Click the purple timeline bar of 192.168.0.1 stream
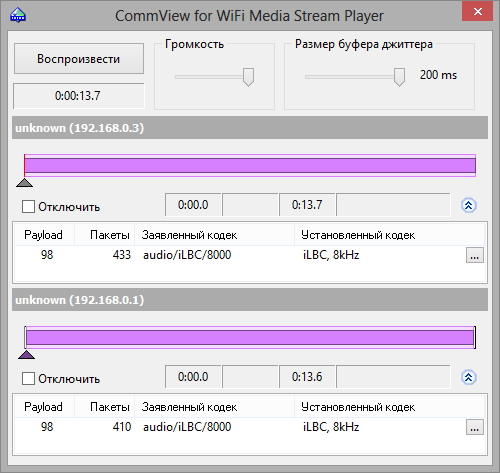This screenshot has width=500, height=473. tap(250, 337)
